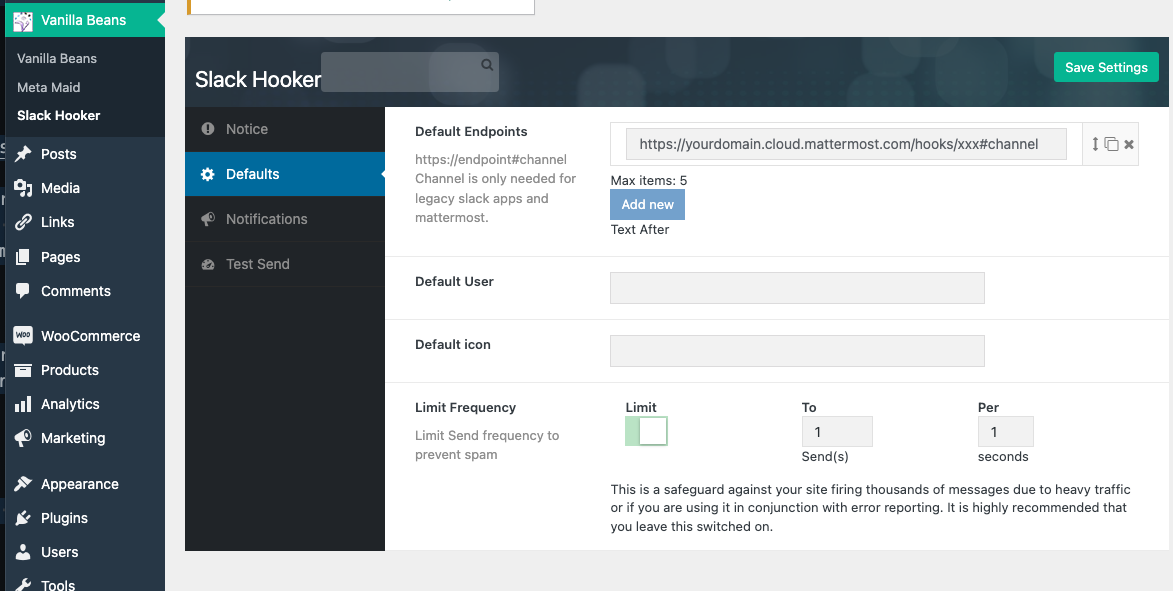The image size is (1173, 591).
Task: Open the Notice tab
Action: (x=285, y=129)
